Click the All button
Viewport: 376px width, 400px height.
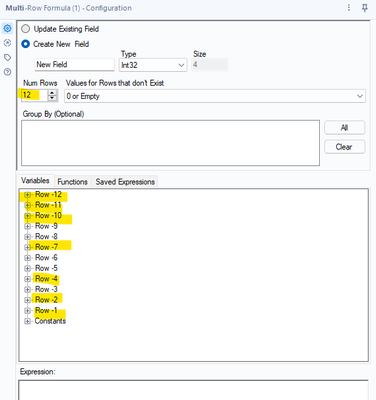tap(345, 128)
